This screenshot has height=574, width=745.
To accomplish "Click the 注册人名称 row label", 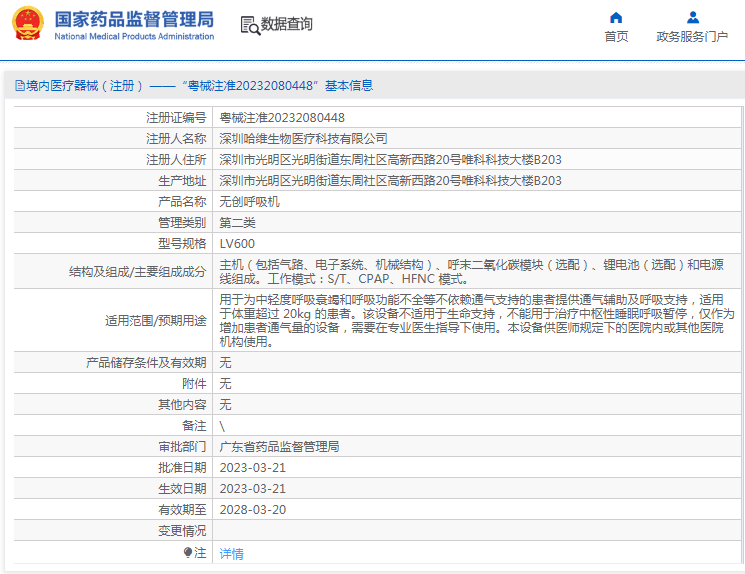I will [x=176, y=138].
